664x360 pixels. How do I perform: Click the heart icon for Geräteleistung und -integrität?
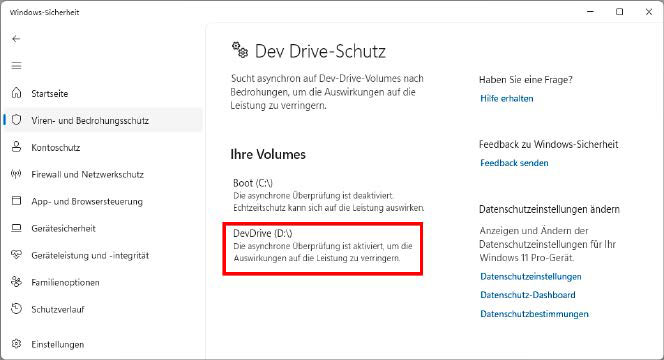(16, 255)
